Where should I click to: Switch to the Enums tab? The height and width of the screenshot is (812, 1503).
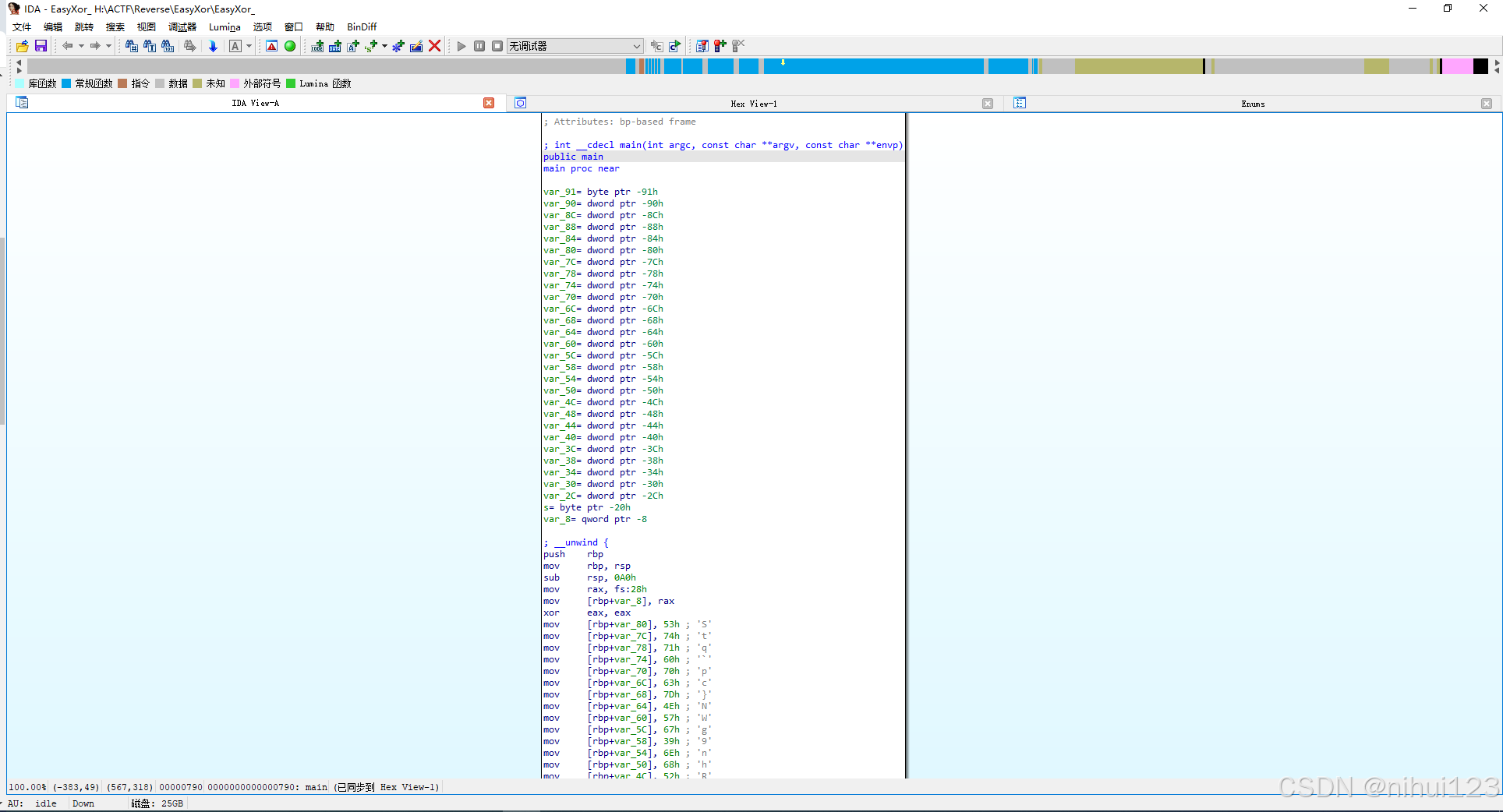[x=1253, y=104]
